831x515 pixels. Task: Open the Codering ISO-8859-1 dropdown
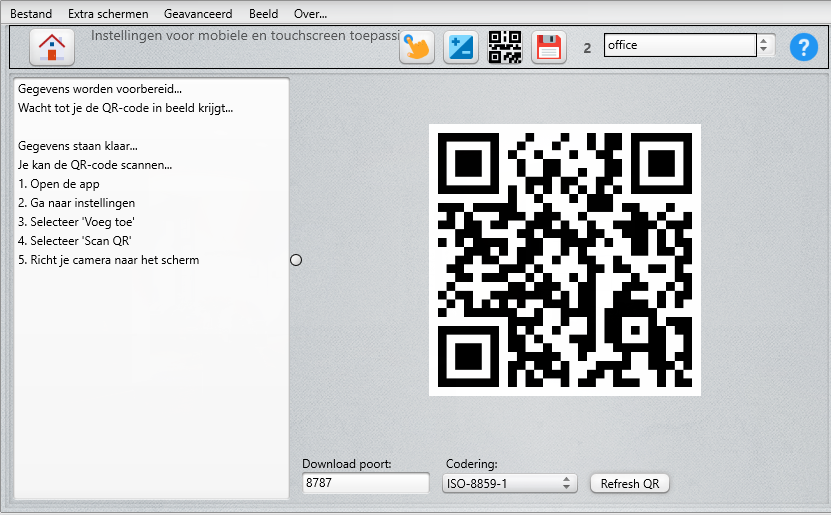pos(509,483)
